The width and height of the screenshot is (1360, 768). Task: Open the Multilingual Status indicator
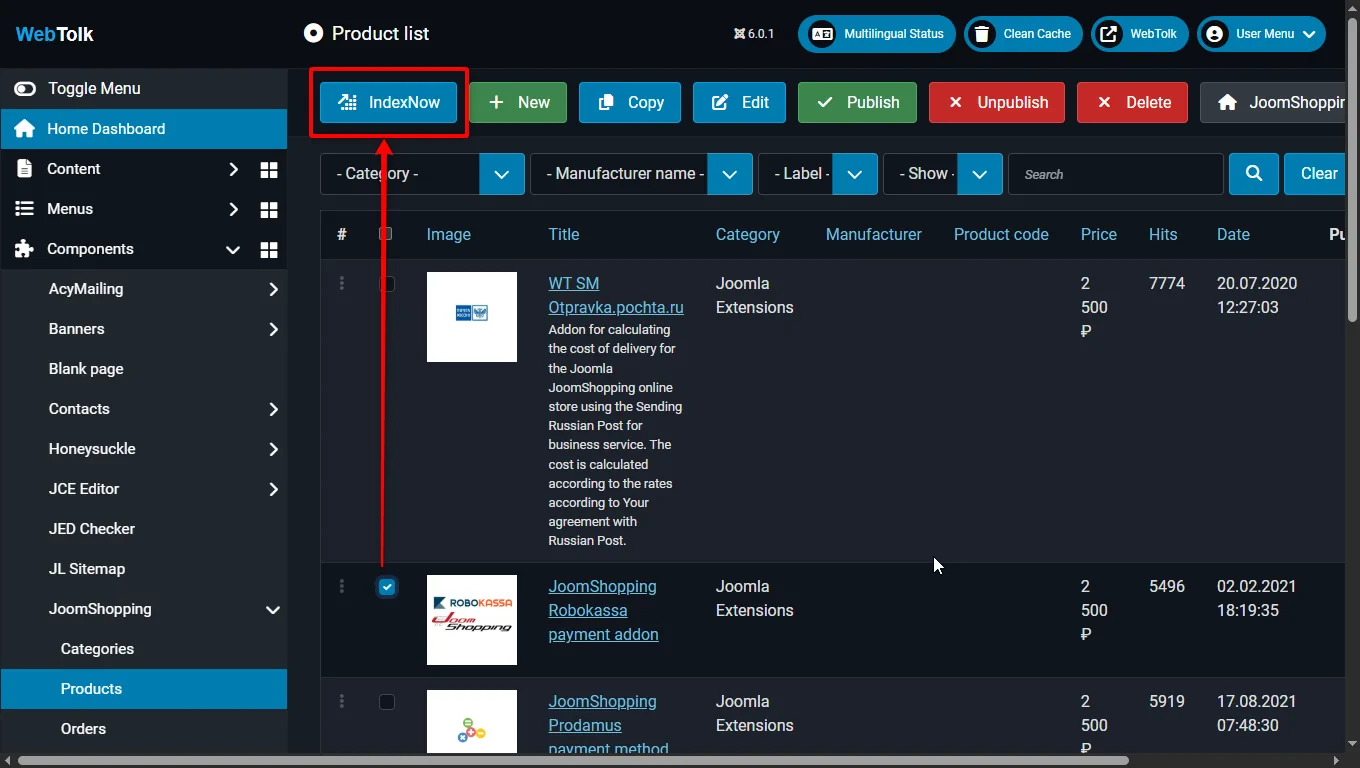877,34
